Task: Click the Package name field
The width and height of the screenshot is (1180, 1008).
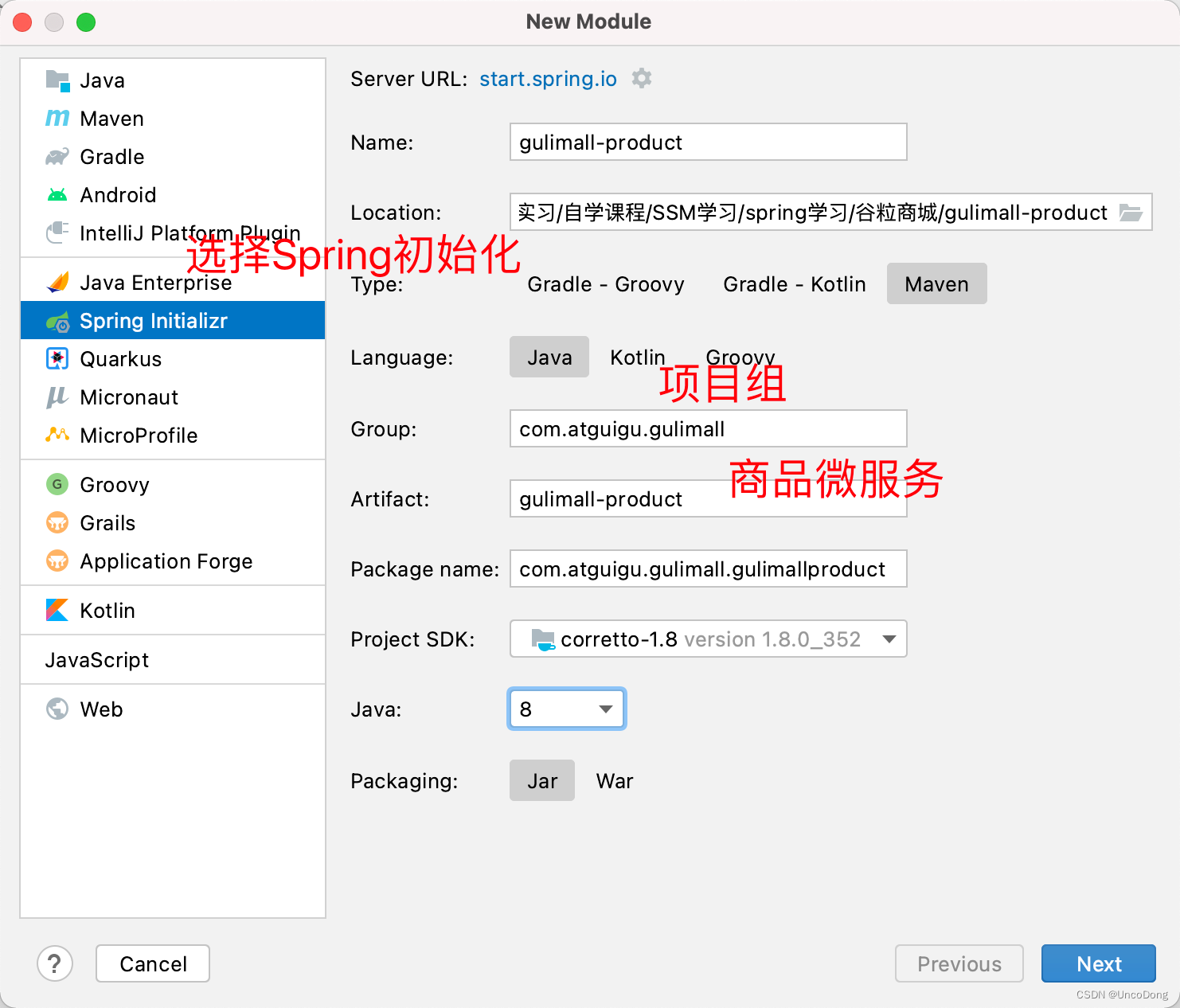Action: 709,569
